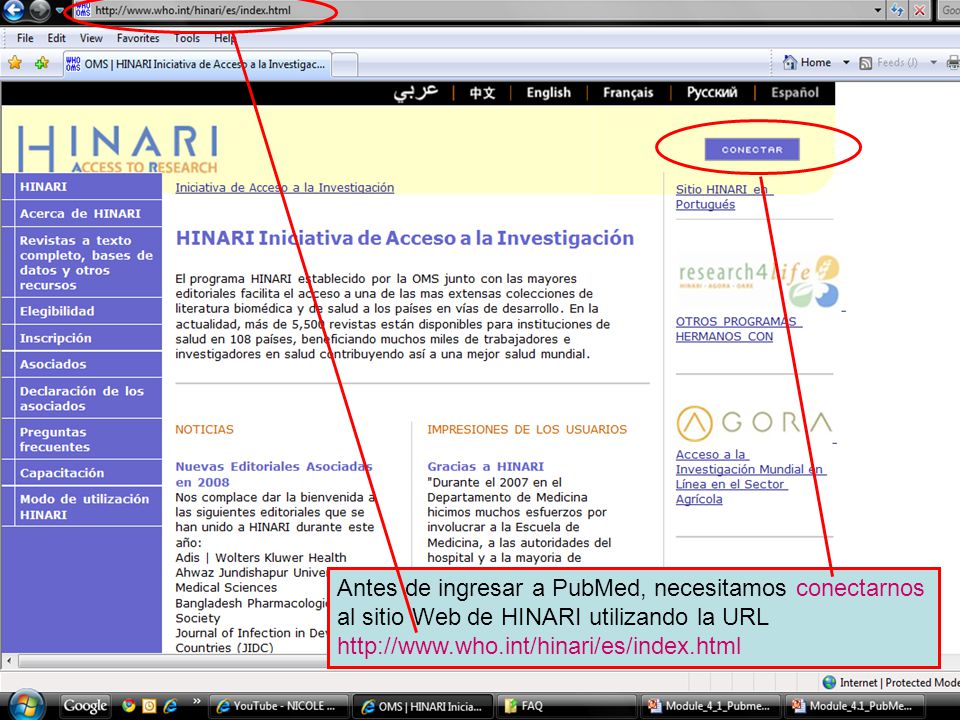
Task: Switch site language to Русский
Action: click(712, 92)
